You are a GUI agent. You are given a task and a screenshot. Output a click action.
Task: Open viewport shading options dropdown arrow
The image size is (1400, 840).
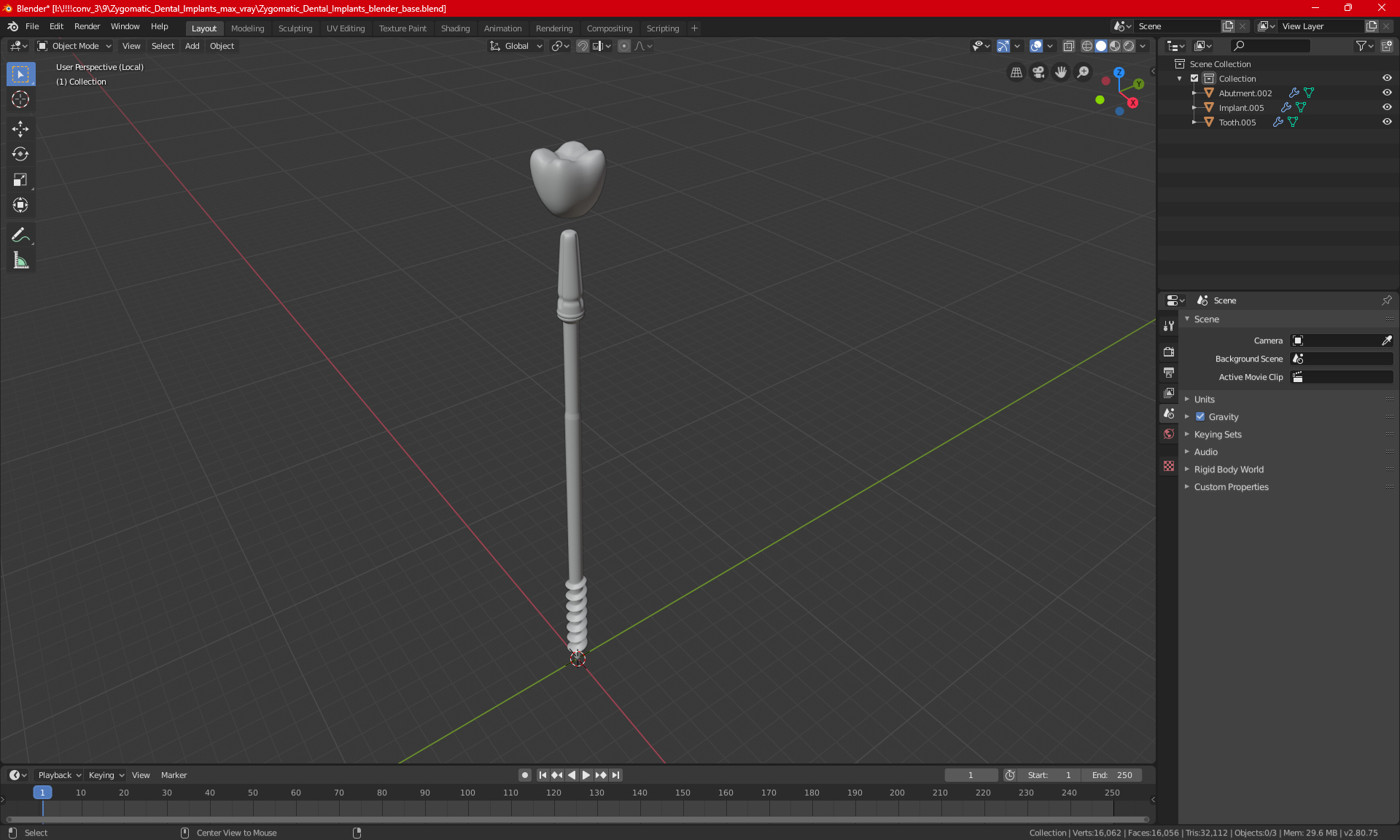1143,46
